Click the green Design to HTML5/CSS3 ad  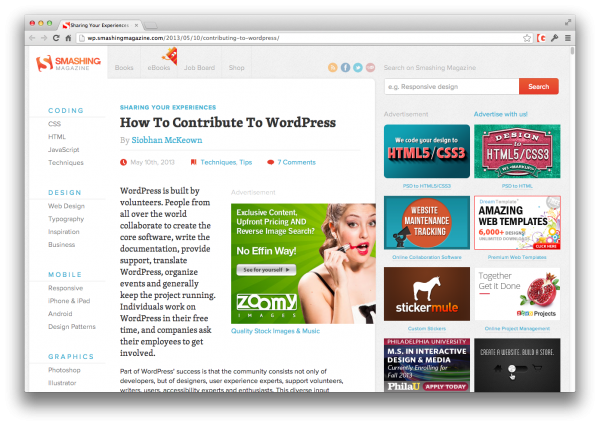coord(517,151)
